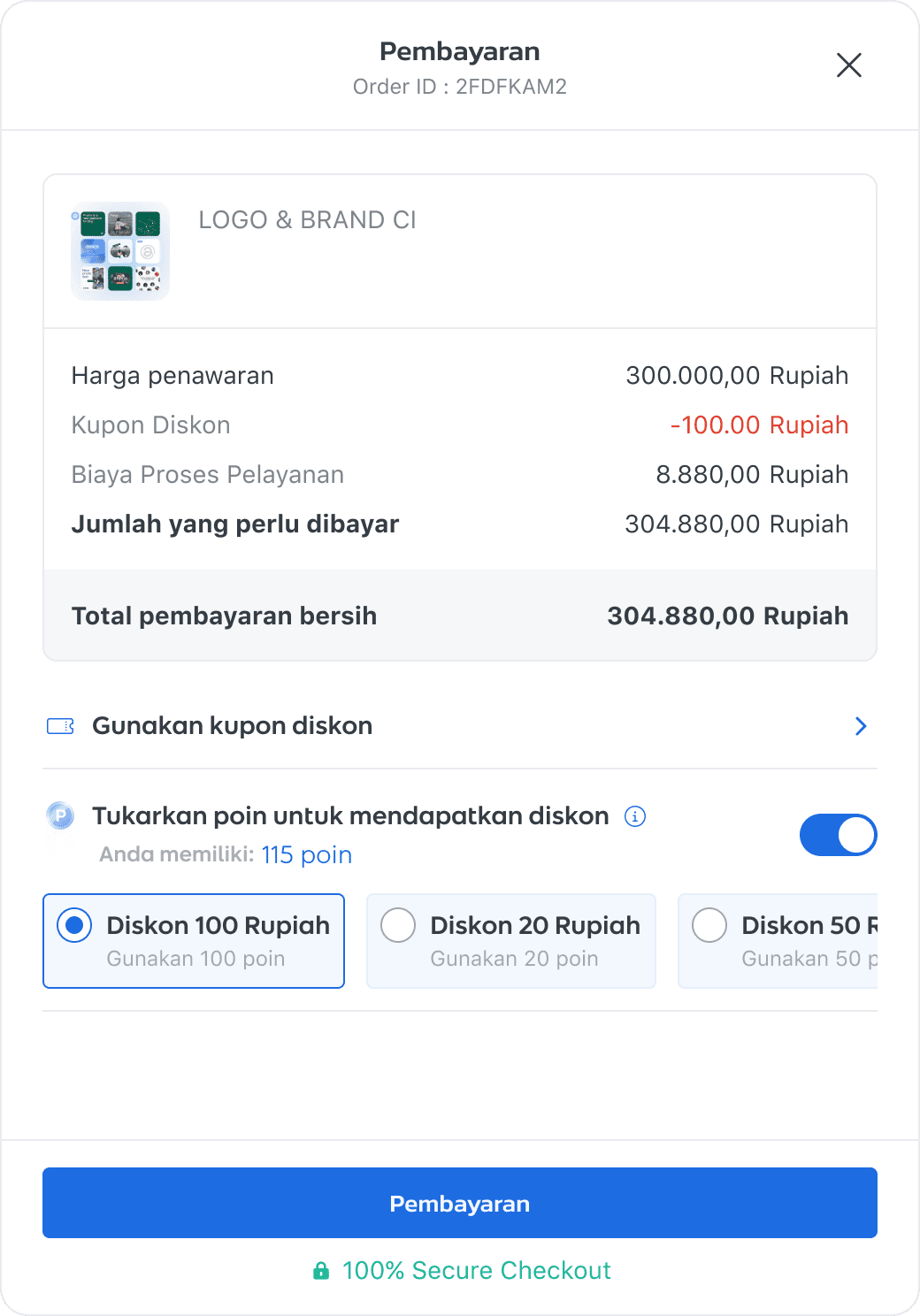
Task: Click the coupon ticket icon
Action: coord(58,725)
